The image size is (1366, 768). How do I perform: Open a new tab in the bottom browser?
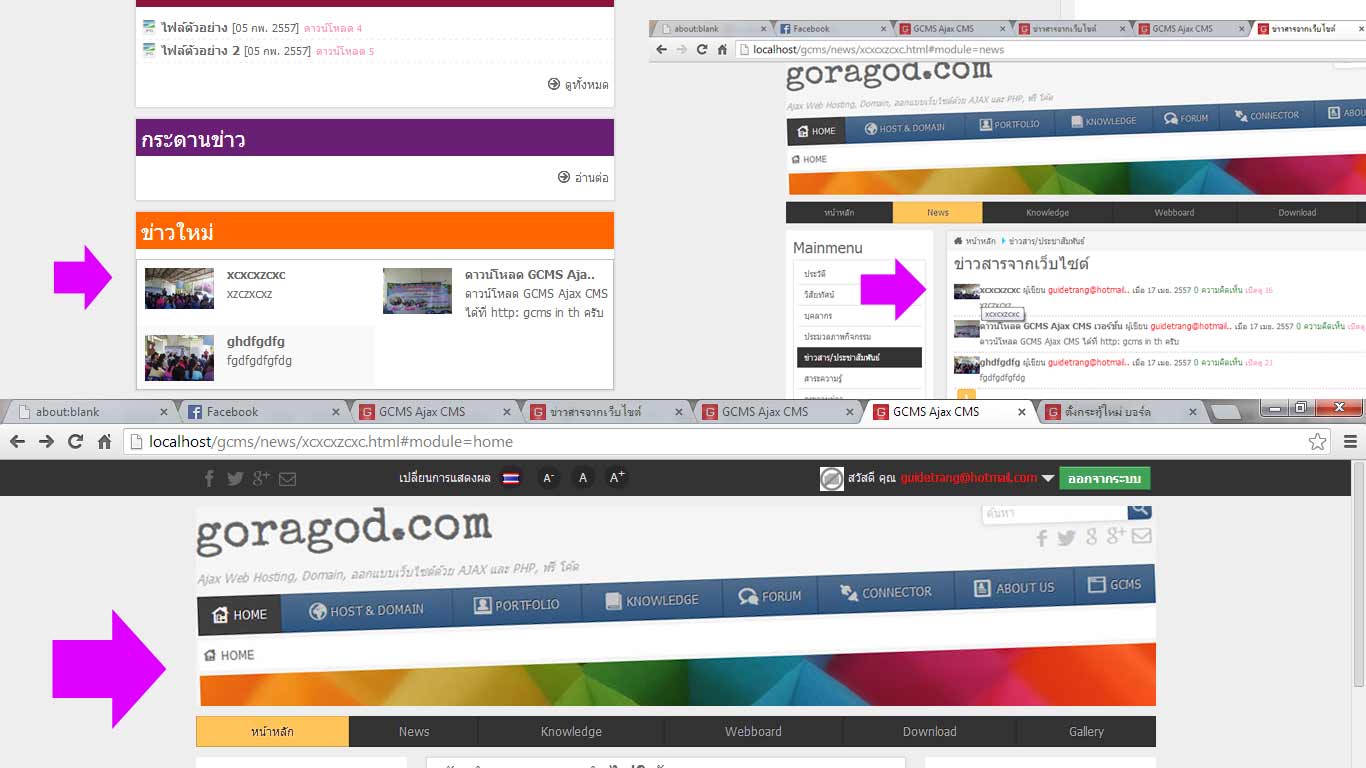(1224, 412)
